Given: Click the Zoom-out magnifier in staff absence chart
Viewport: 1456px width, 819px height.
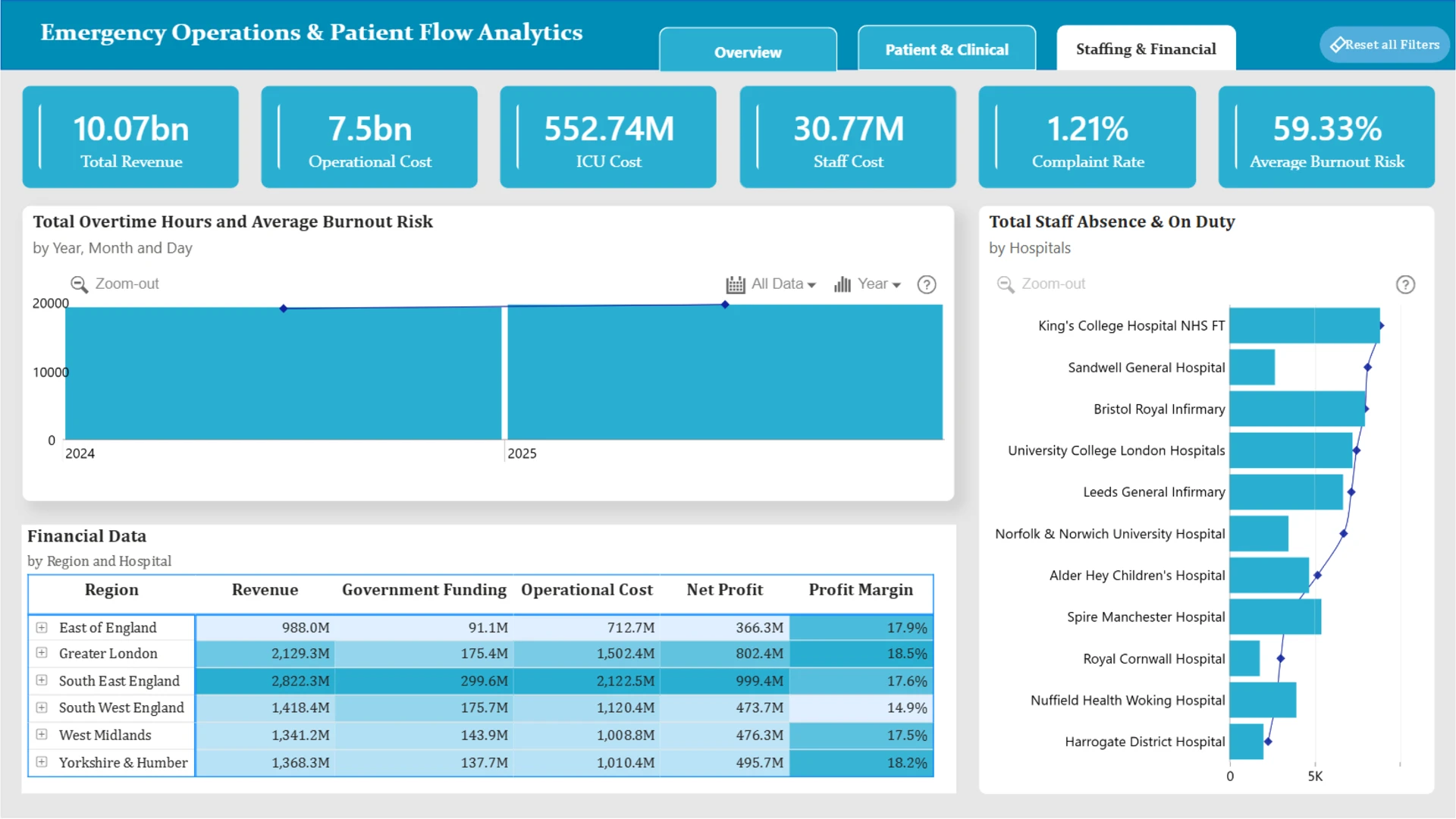Looking at the screenshot, I should [x=1006, y=284].
